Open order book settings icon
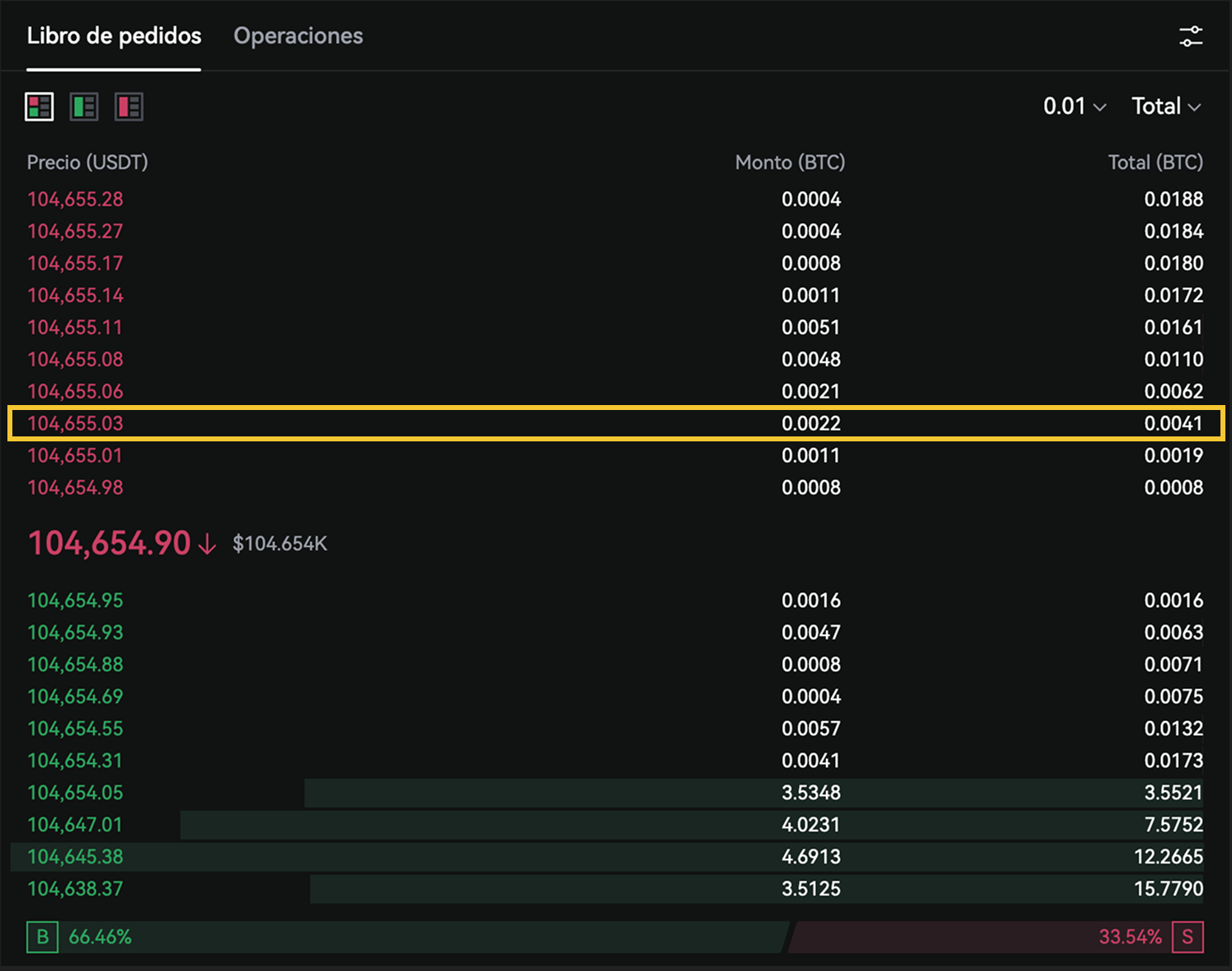 pos(1190,36)
